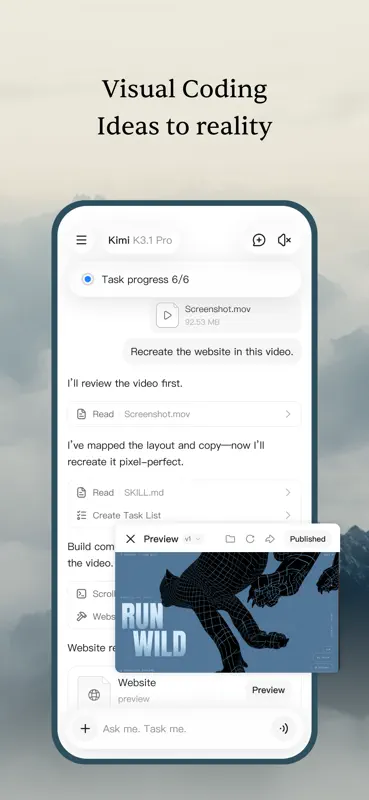The image size is (369, 800).
Task: Refresh the preview with the reload icon
Action: coord(250,539)
